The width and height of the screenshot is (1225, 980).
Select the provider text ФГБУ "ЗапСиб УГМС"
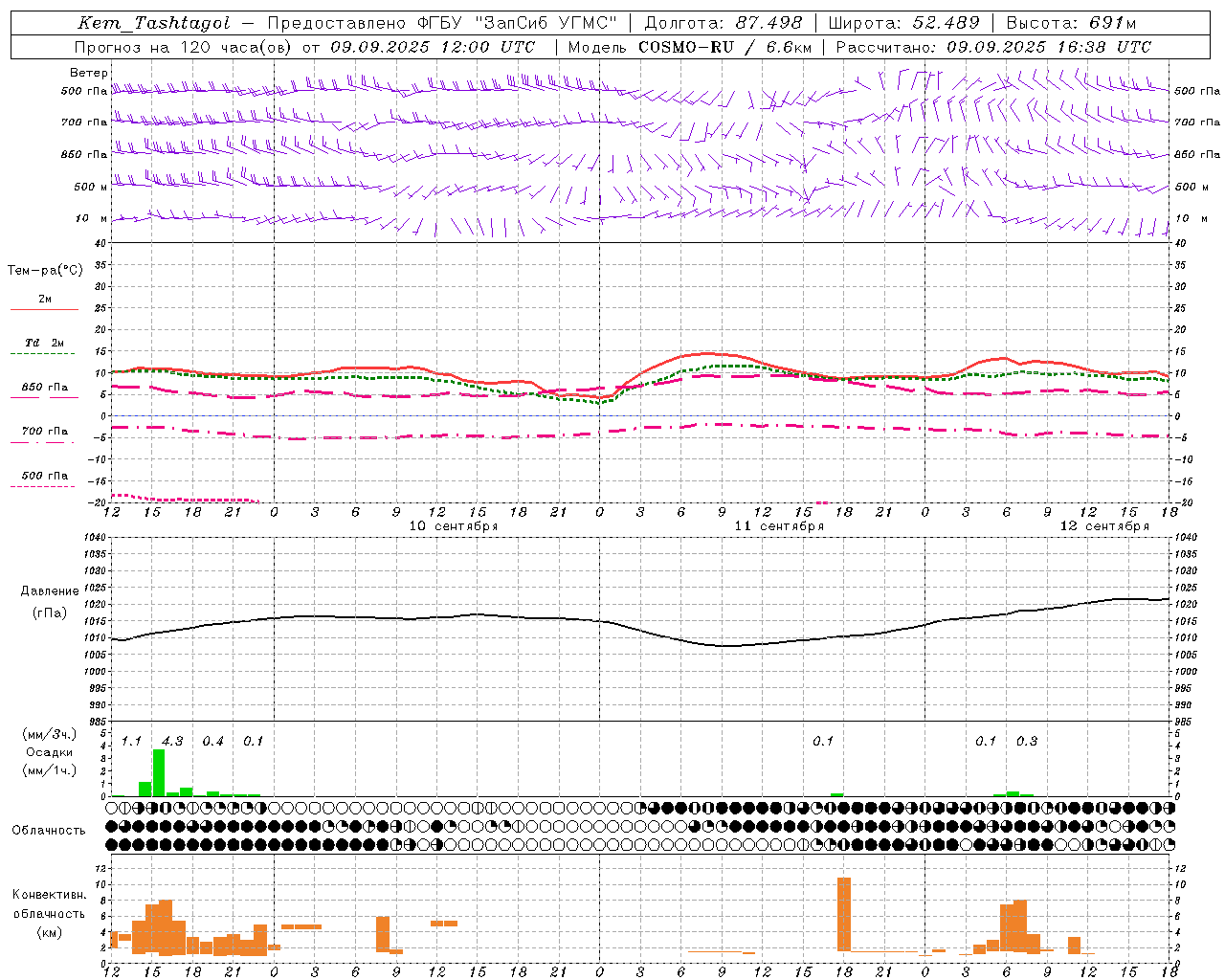(518, 23)
